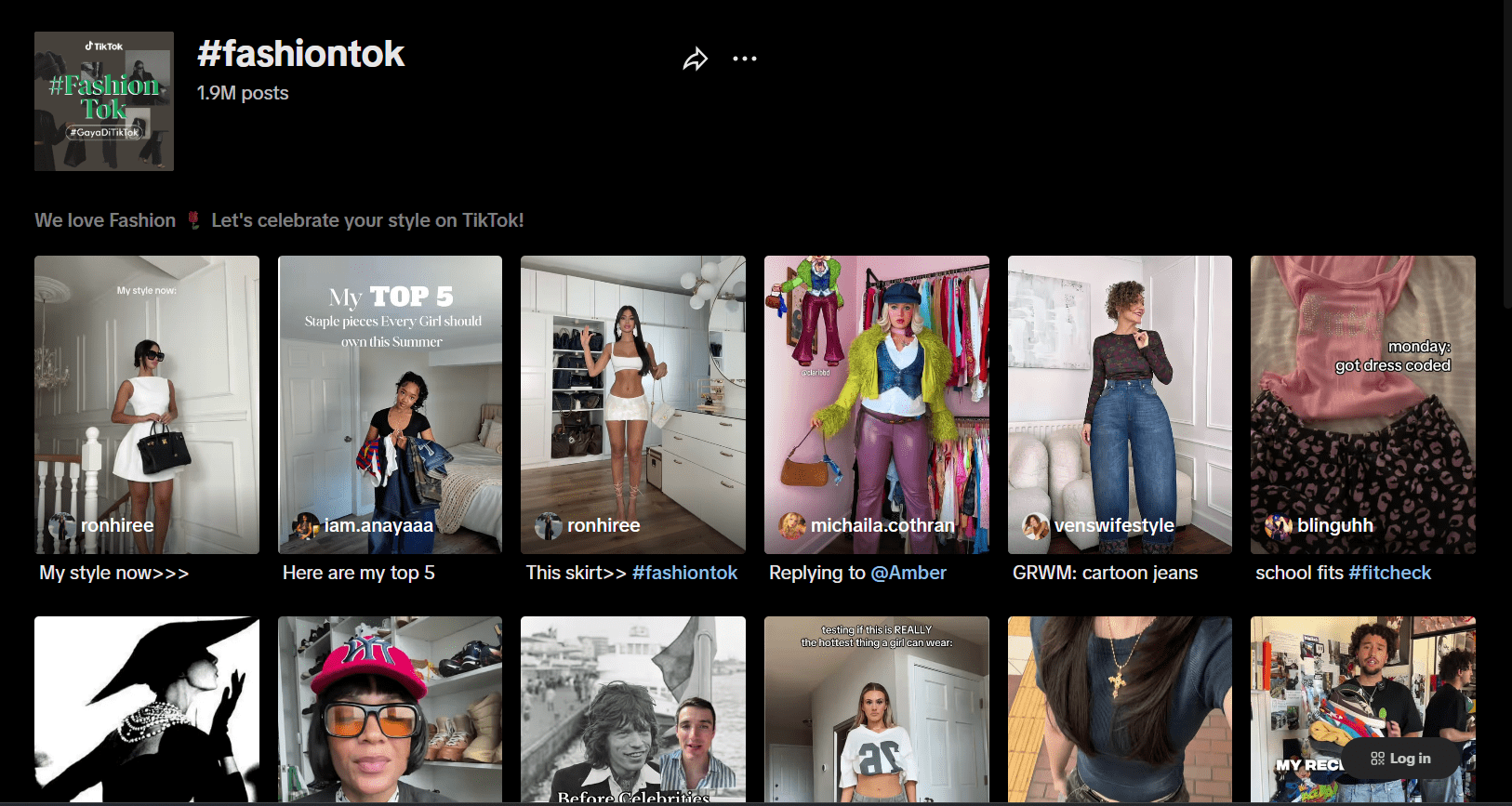Click username blinguhh
Screen dimensions: 1512x806
click(1334, 525)
